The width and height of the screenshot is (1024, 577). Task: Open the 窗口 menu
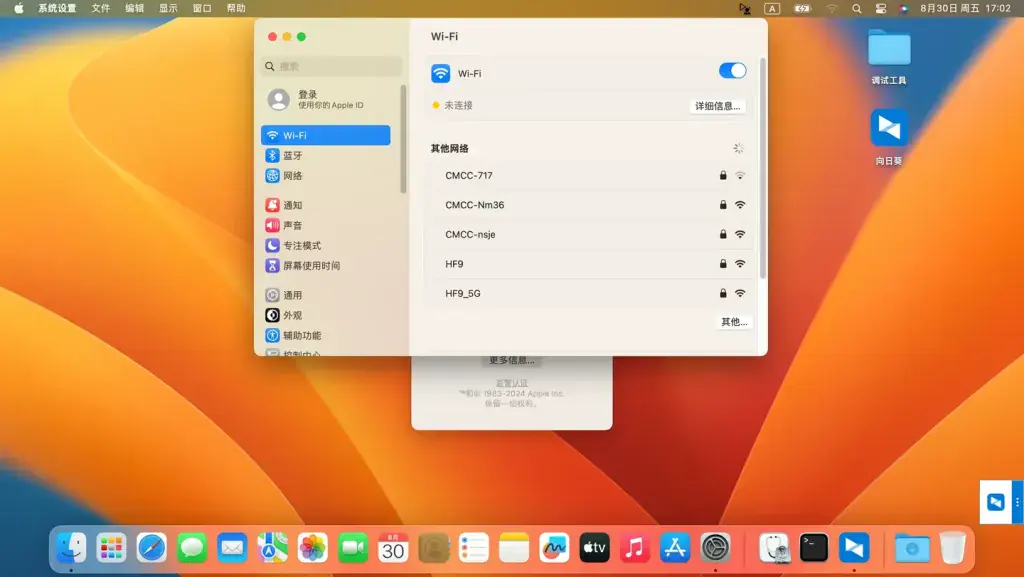(x=202, y=8)
